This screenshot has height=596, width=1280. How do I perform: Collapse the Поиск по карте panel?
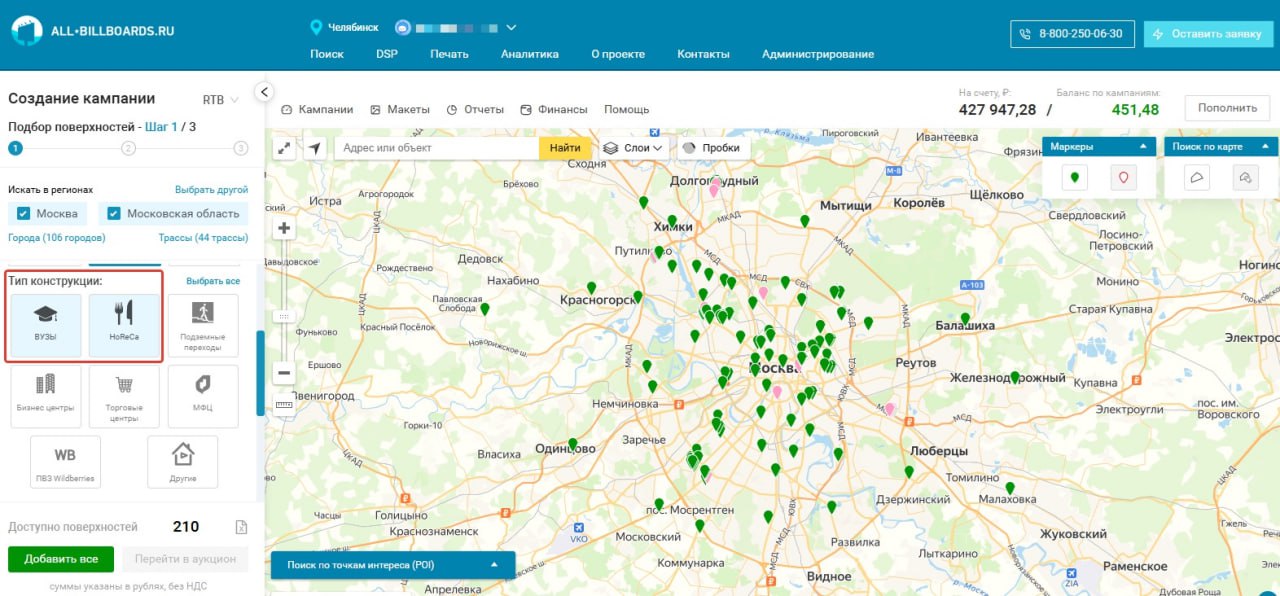coord(1265,147)
